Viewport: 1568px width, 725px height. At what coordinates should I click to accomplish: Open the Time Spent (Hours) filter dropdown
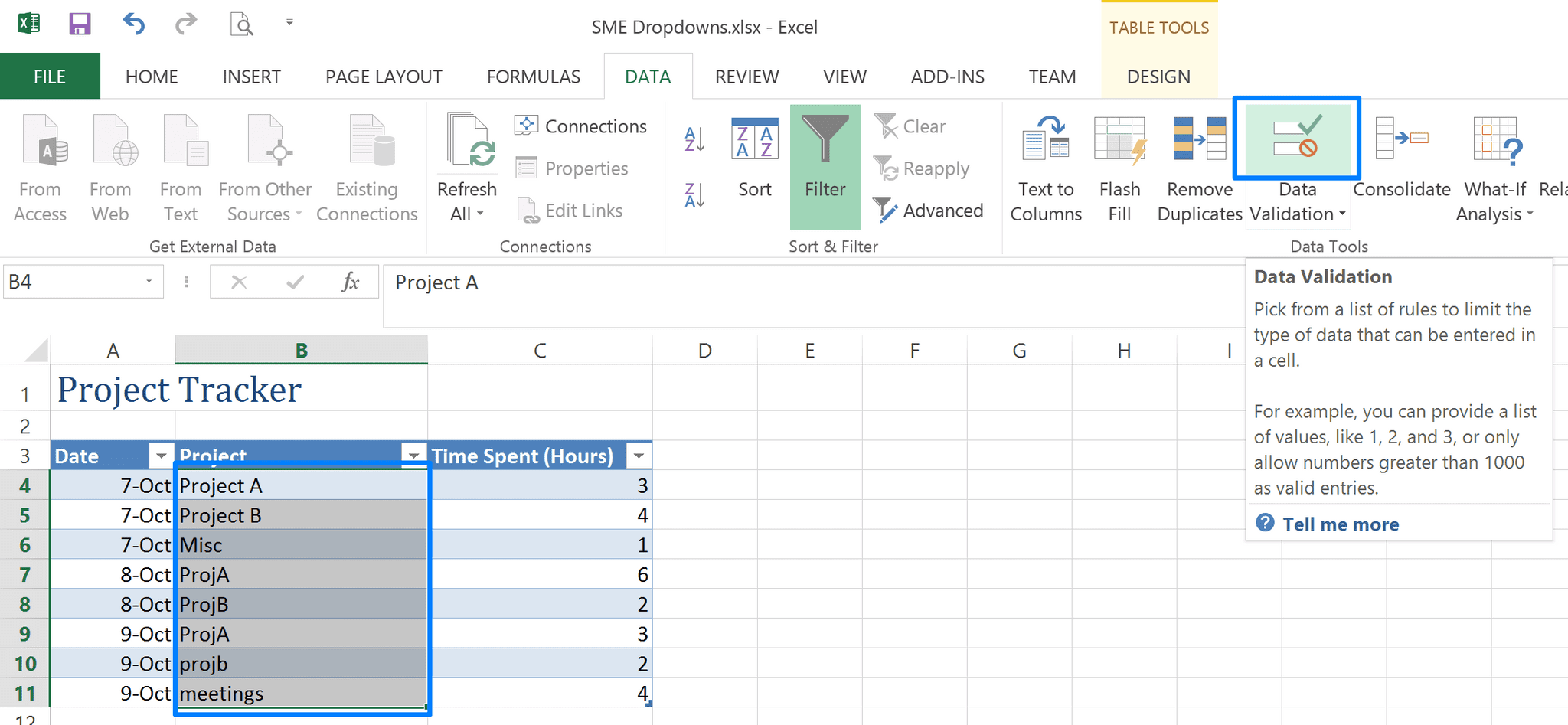[639, 455]
